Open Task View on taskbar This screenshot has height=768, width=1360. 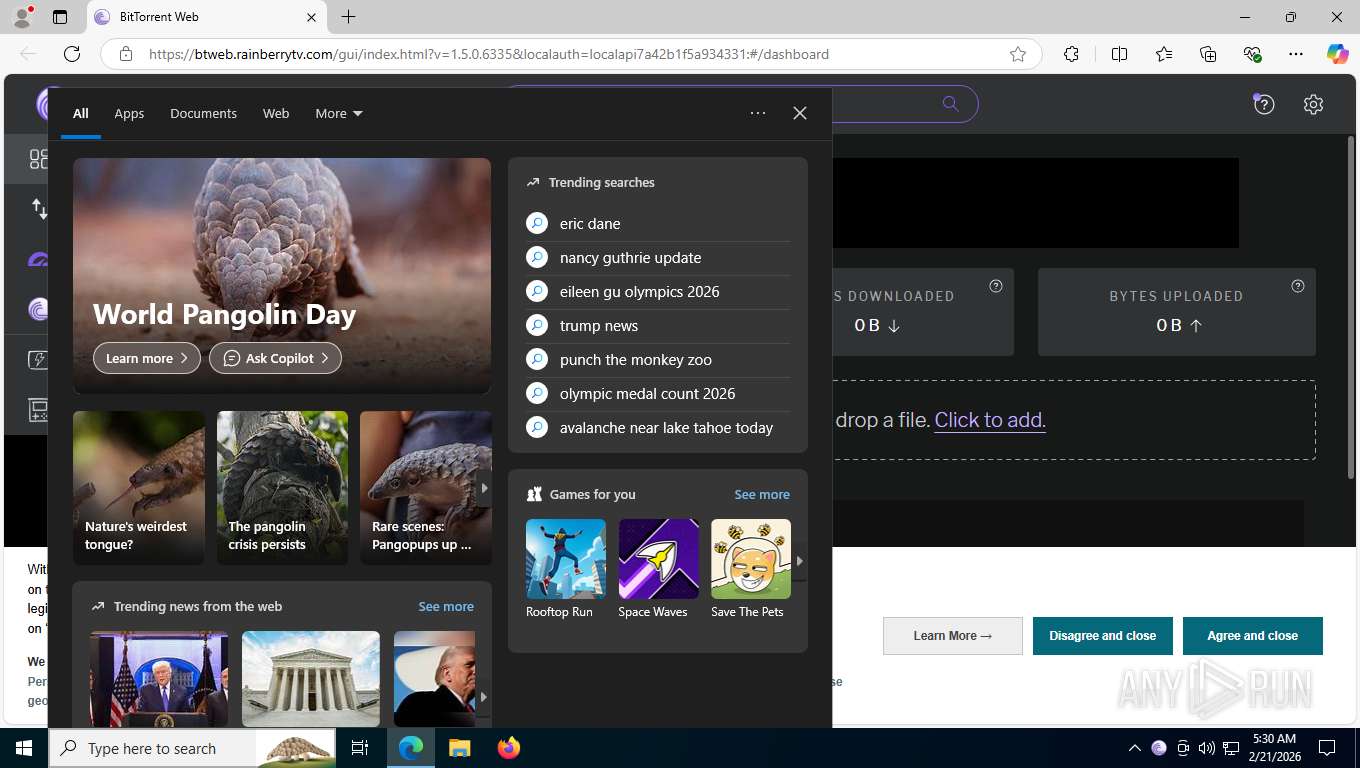tap(360, 748)
